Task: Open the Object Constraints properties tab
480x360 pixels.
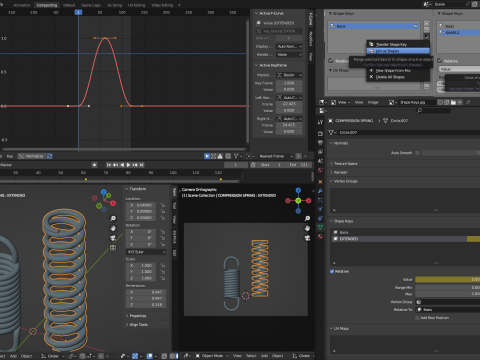Action: click(x=320, y=218)
